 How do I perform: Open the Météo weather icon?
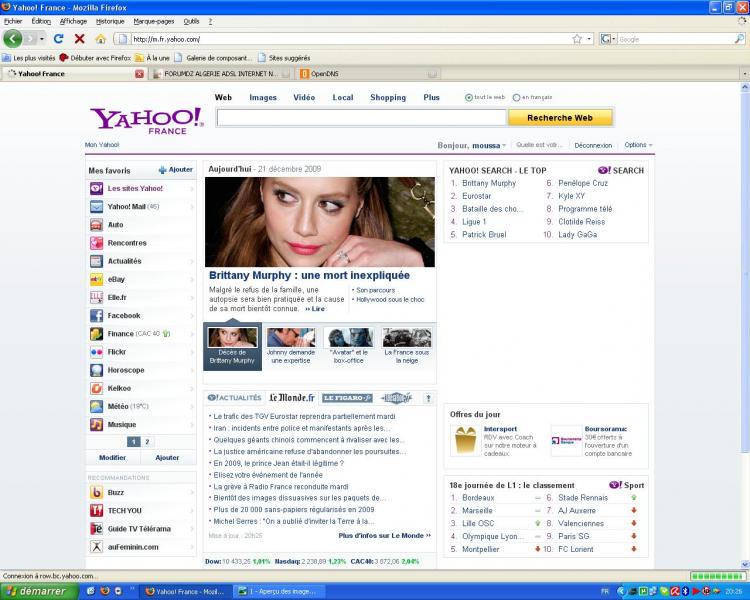point(96,407)
